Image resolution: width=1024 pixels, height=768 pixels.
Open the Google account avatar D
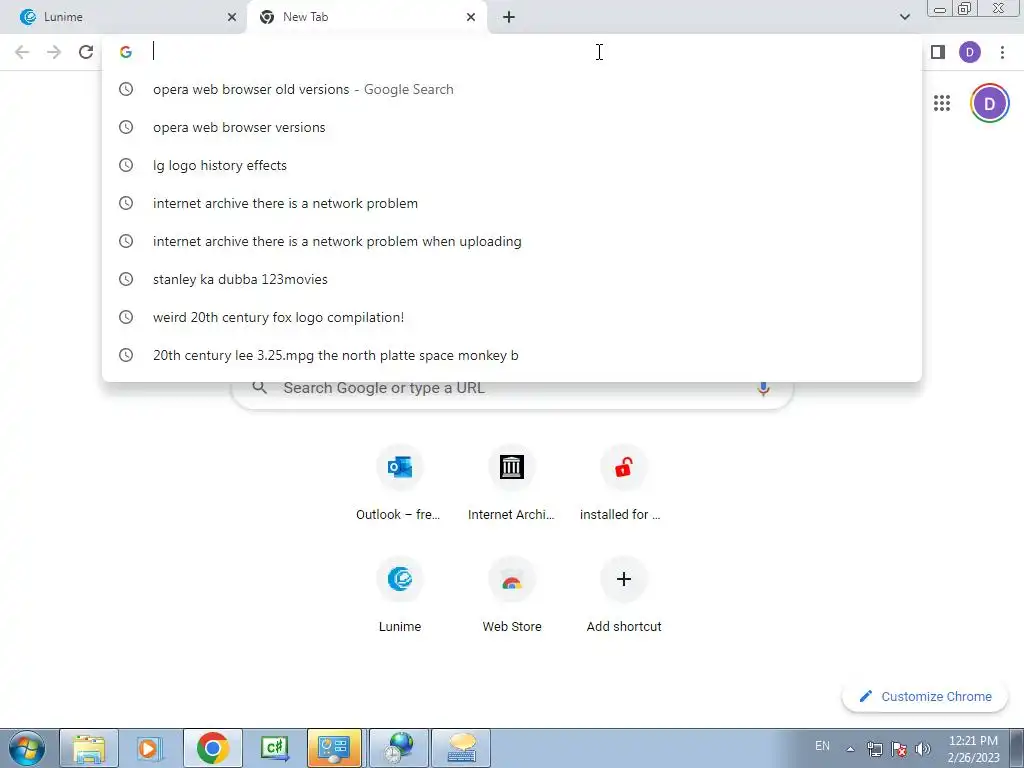pos(989,103)
